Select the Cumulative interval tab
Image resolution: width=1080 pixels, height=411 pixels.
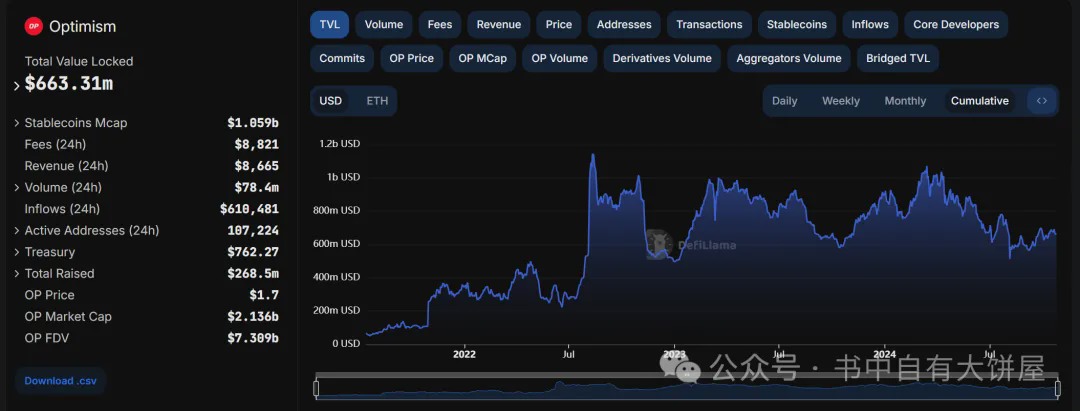tap(979, 101)
